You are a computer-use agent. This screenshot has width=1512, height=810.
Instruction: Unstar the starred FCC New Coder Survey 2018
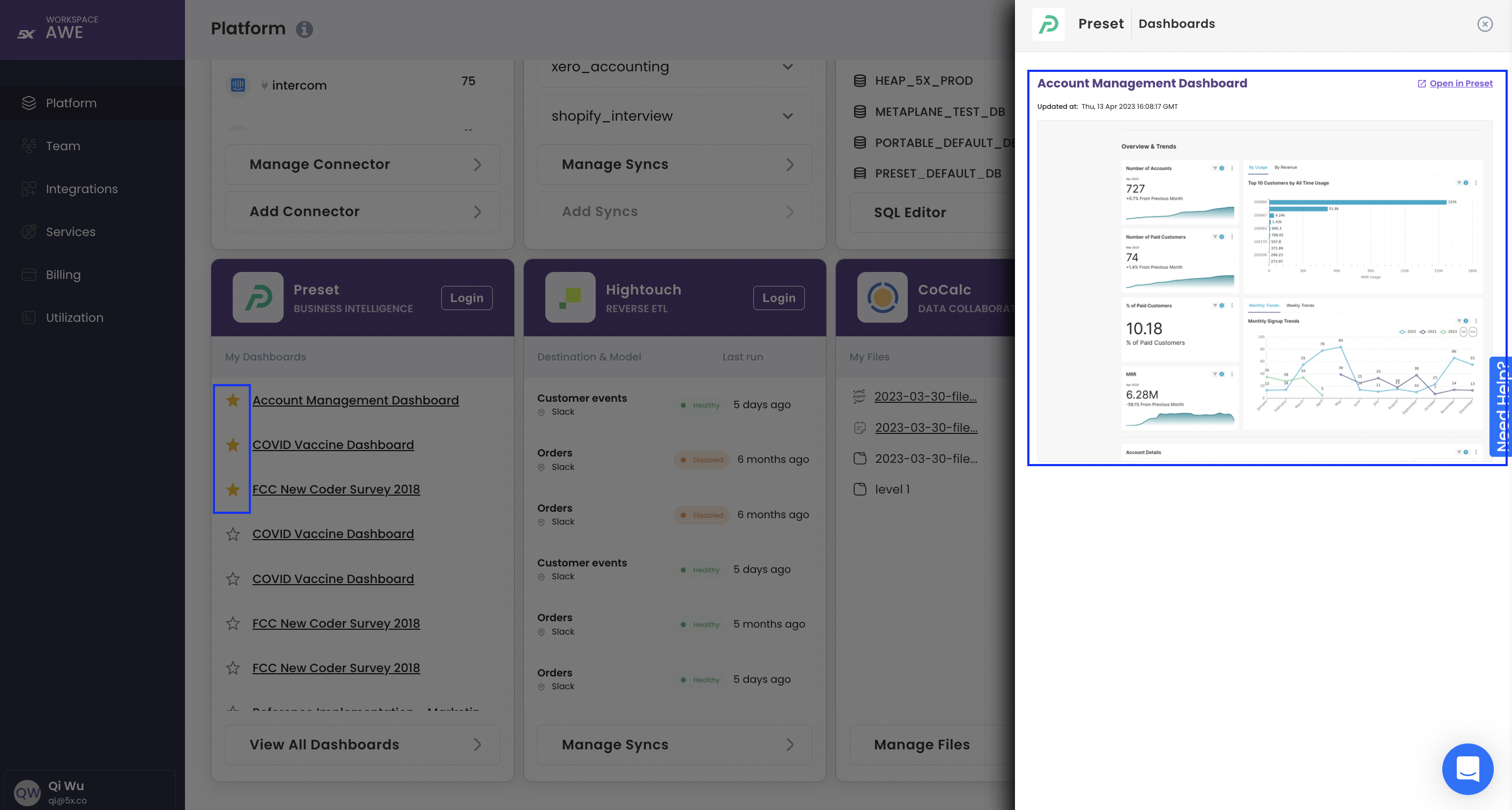(x=233, y=490)
